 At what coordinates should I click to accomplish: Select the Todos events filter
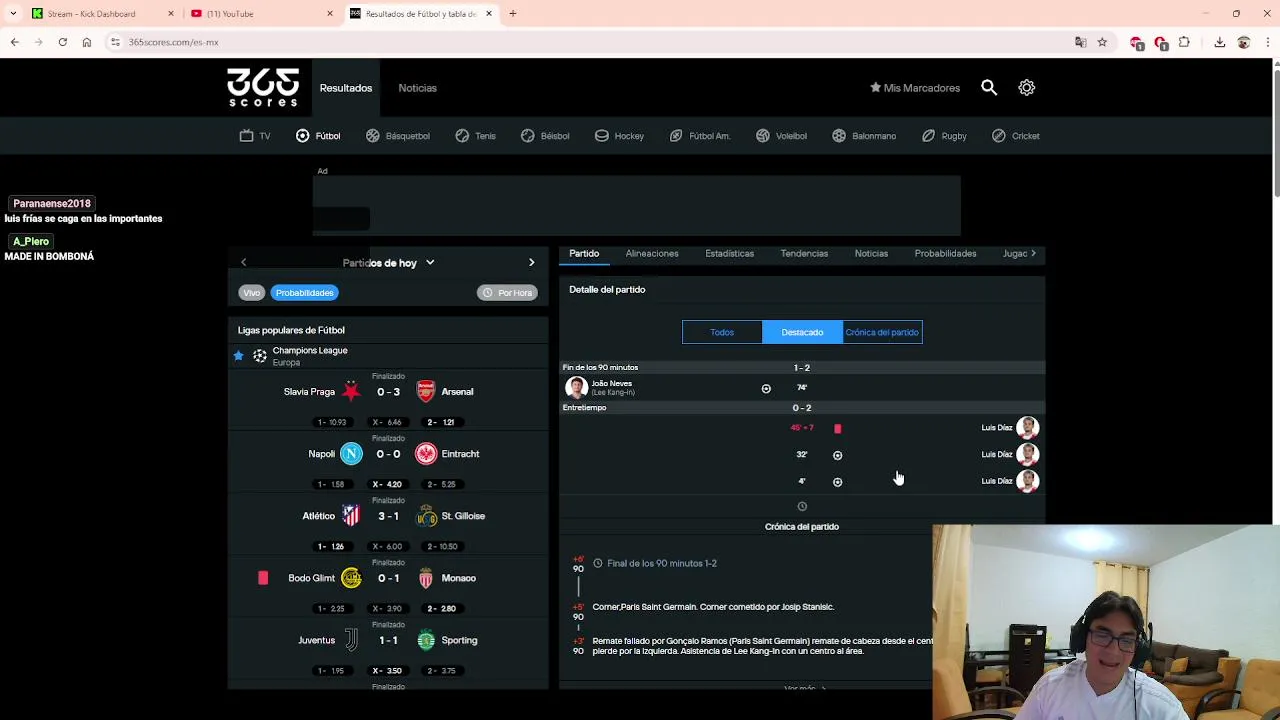(x=722, y=332)
